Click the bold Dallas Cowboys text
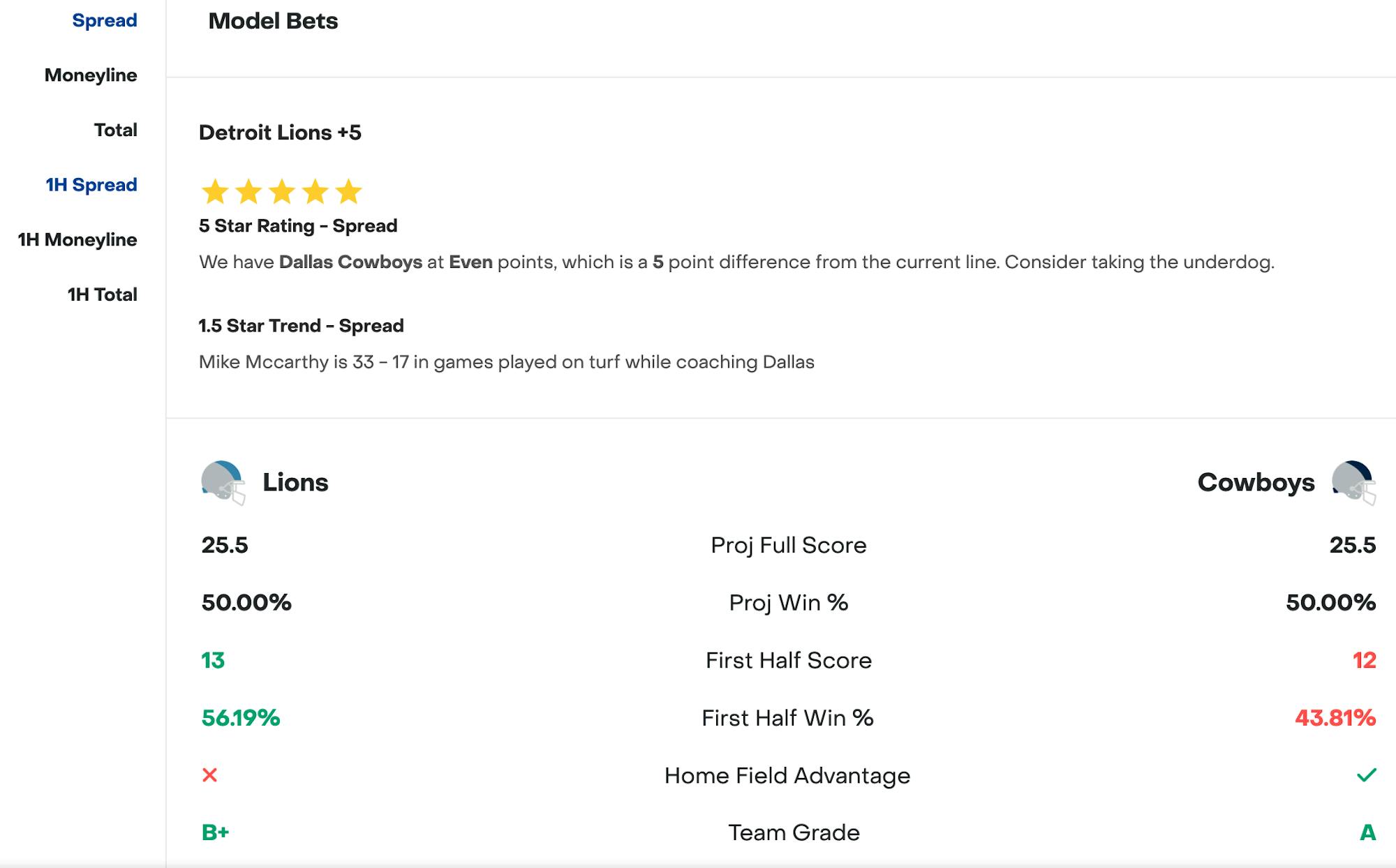The height and width of the screenshot is (868, 1396). 350,262
